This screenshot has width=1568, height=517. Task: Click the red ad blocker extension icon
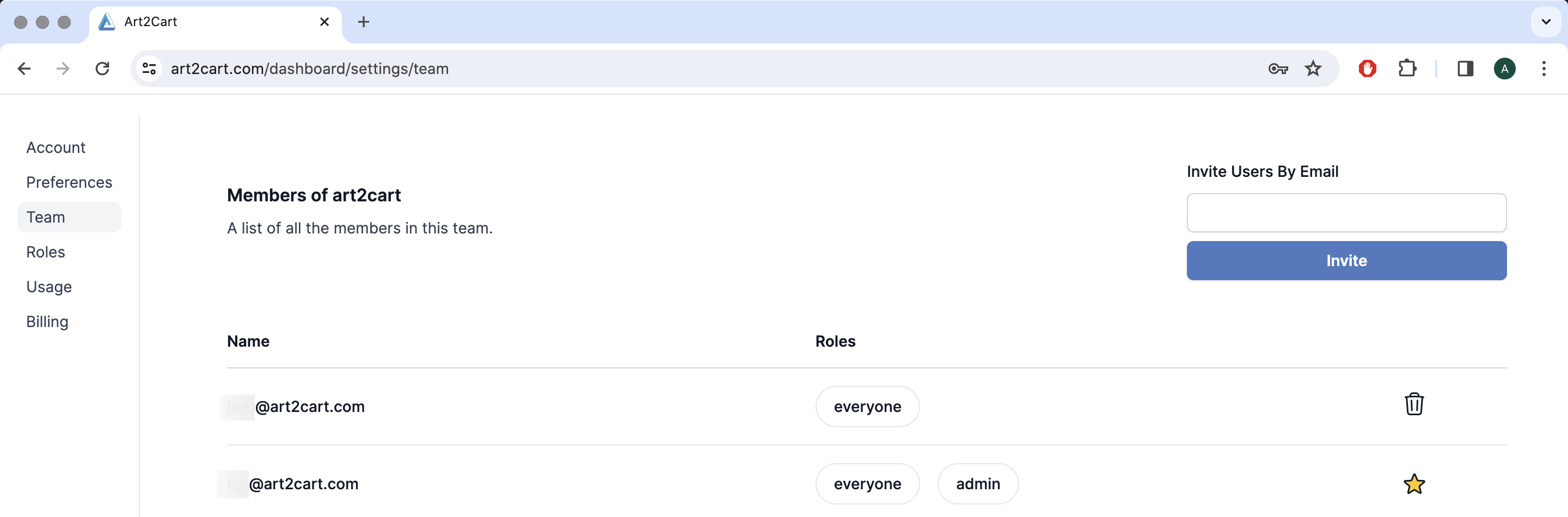coord(1367,69)
